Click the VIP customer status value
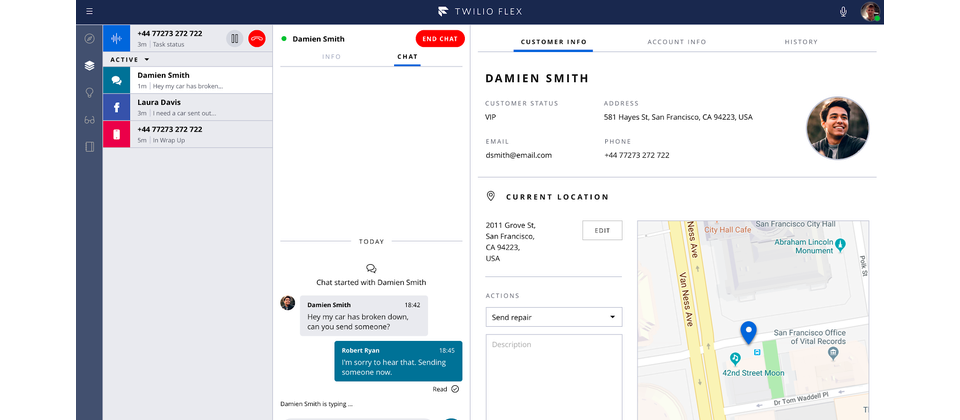Screen dimensions: 960x420 pyautogui.click(x=490, y=117)
